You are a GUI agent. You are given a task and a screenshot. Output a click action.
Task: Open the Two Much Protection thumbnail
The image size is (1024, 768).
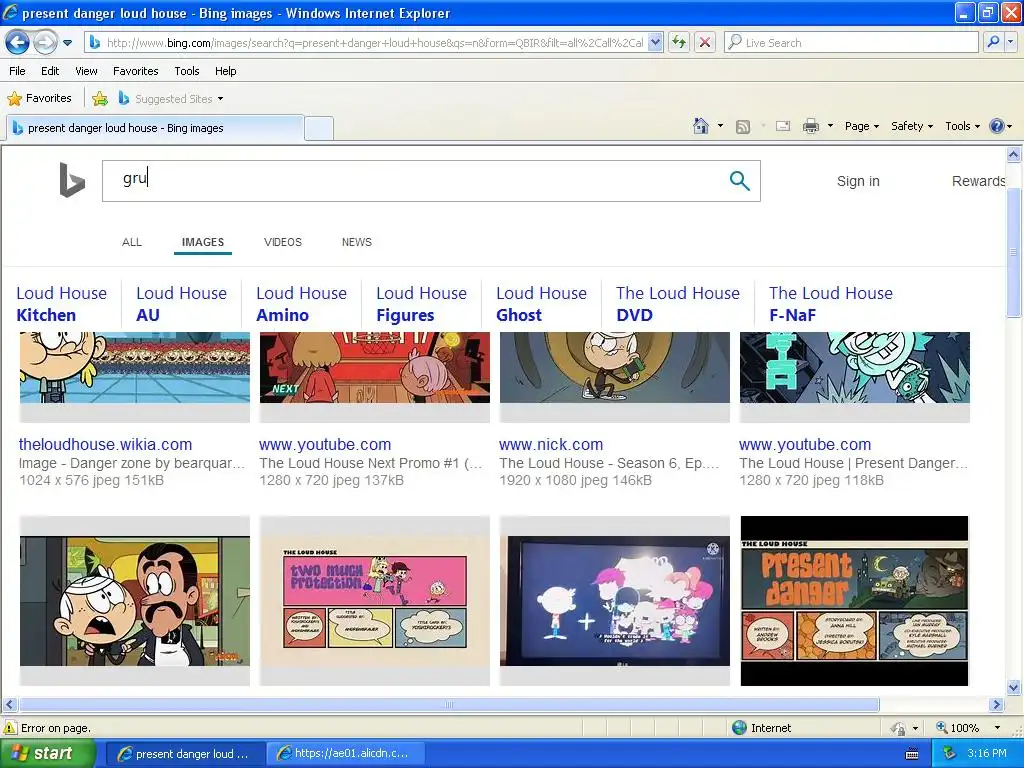pyautogui.click(x=374, y=601)
